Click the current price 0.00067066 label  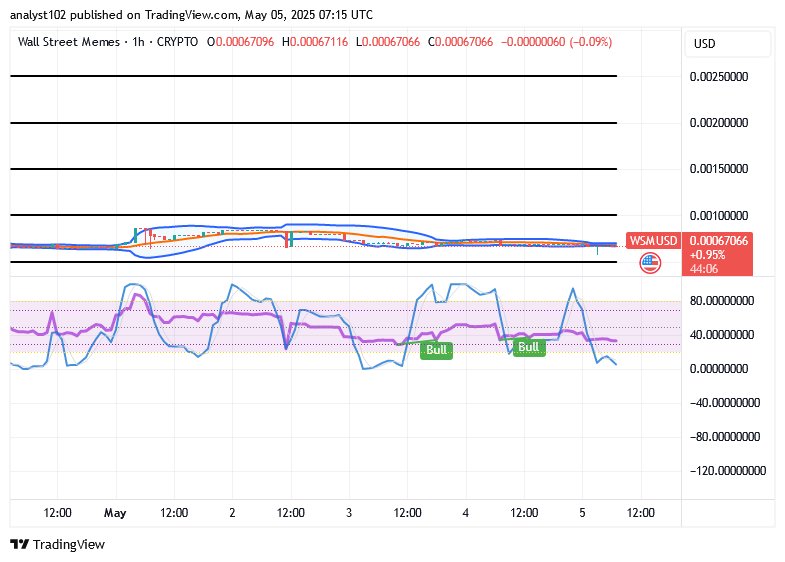click(x=719, y=241)
